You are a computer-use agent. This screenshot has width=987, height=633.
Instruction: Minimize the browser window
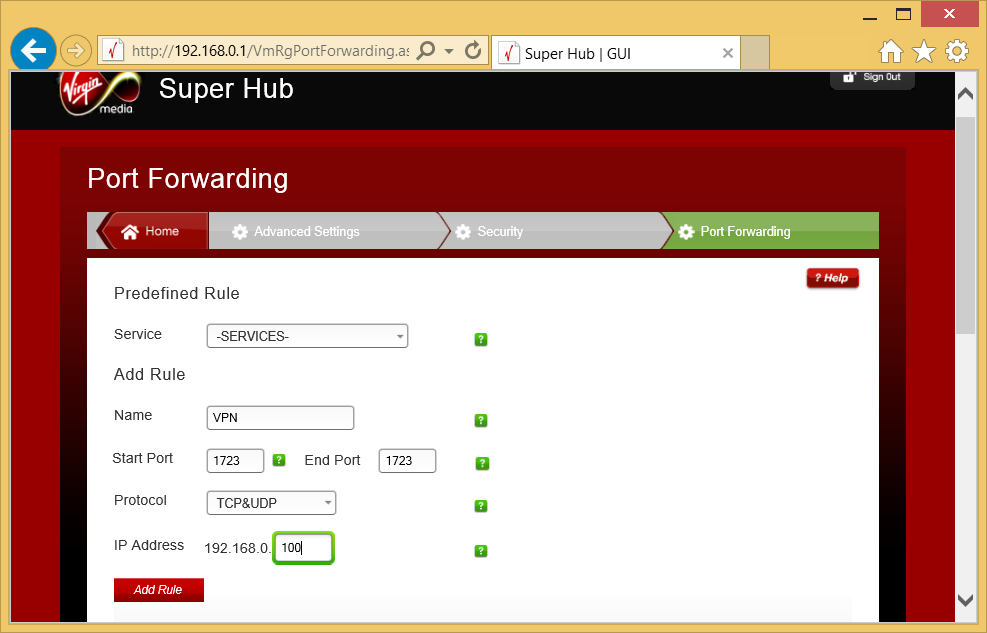click(x=870, y=18)
